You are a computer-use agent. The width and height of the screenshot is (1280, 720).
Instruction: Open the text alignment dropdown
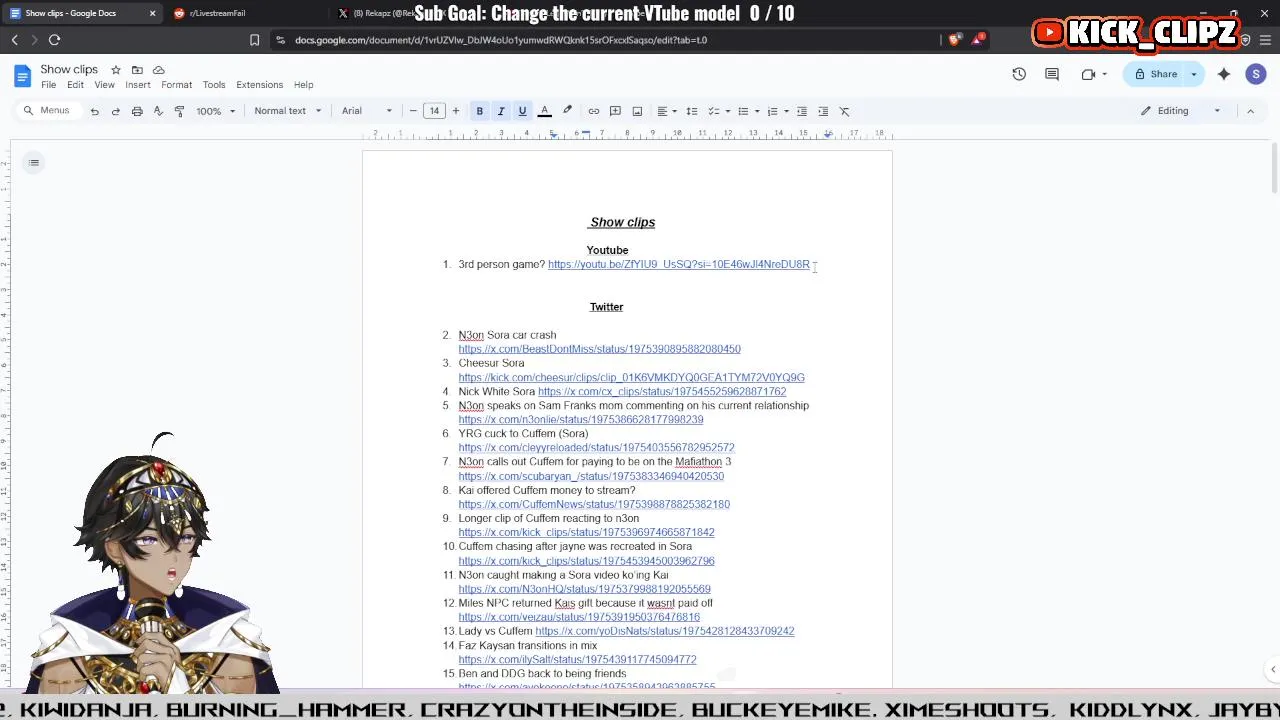pyautogui.click(x=667, y=111)
